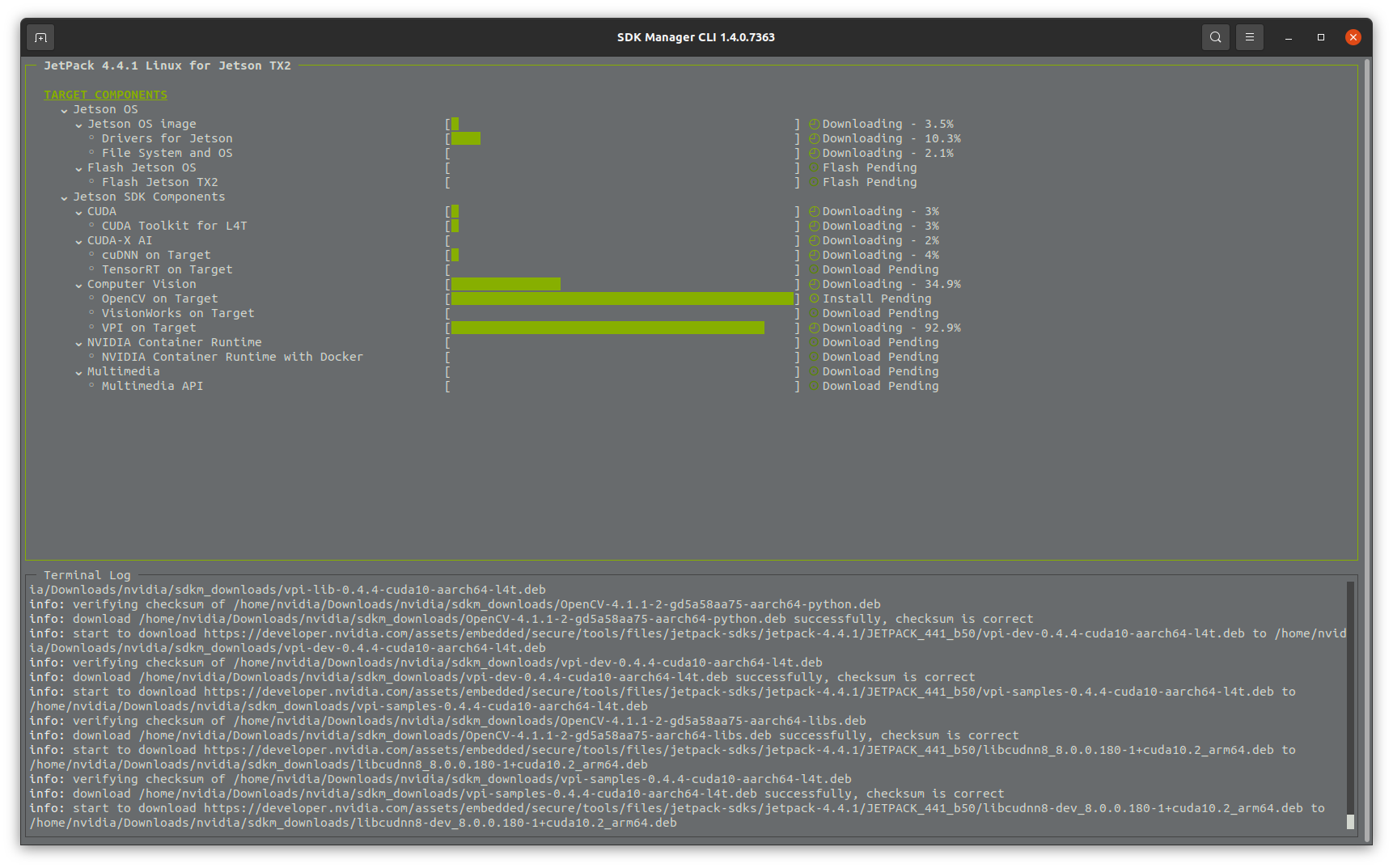Click the clock icon beside Computer Vision status

pos(815,285)
